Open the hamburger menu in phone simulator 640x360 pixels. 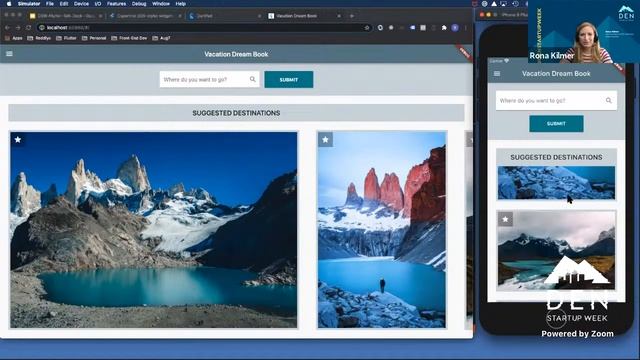click(x=497, y=74)
